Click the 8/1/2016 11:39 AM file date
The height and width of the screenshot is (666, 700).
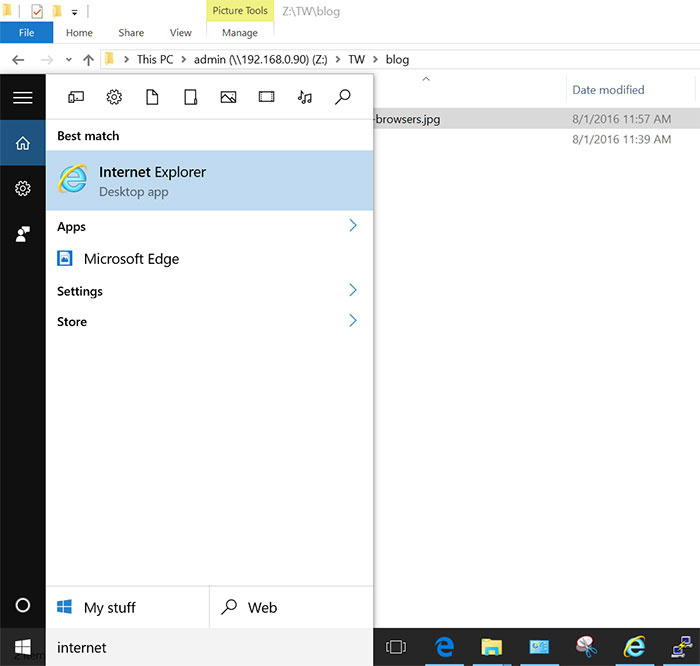[621, 139]
